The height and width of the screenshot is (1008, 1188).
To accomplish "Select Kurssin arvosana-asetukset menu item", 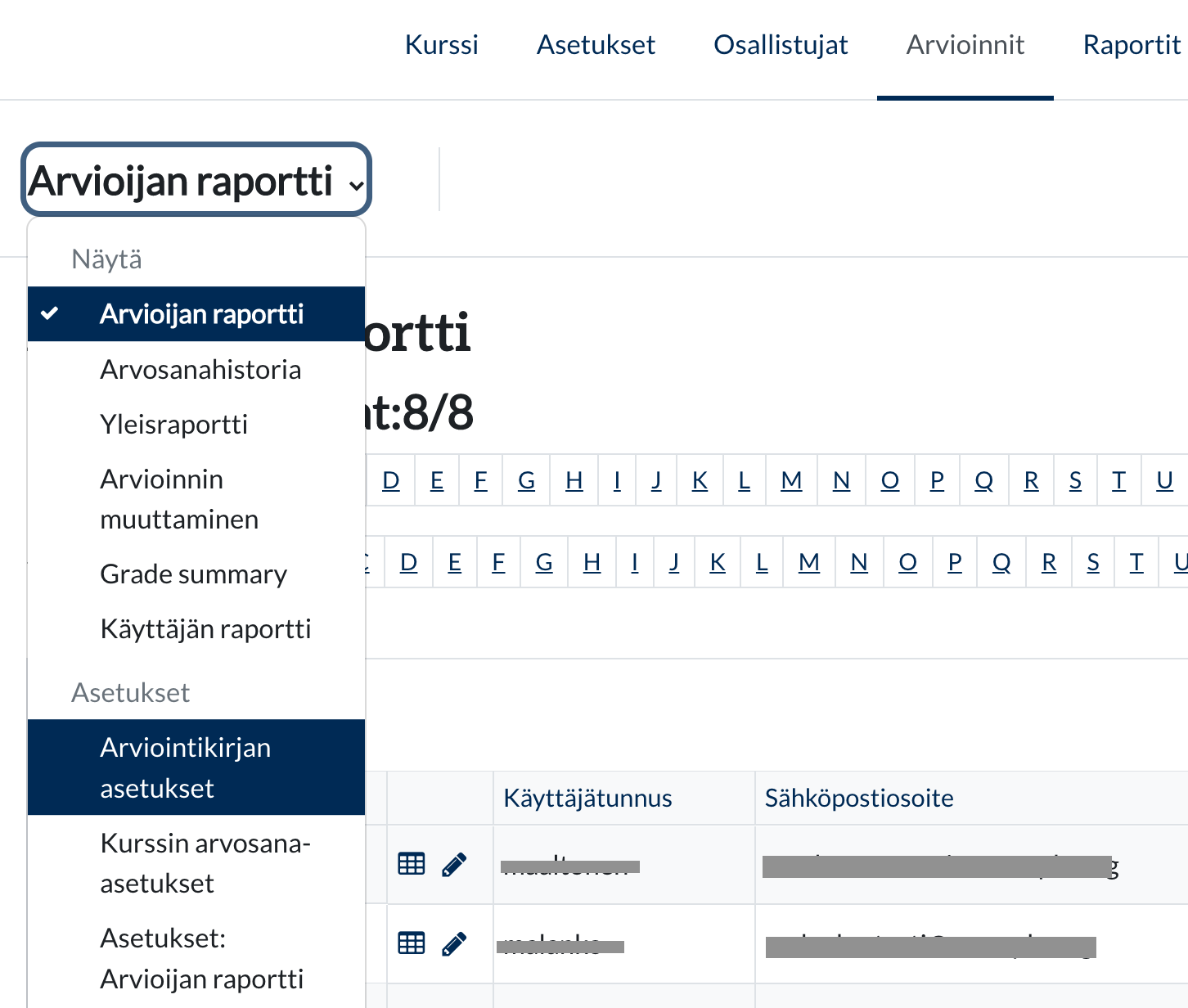I will [x=205, y=863].
